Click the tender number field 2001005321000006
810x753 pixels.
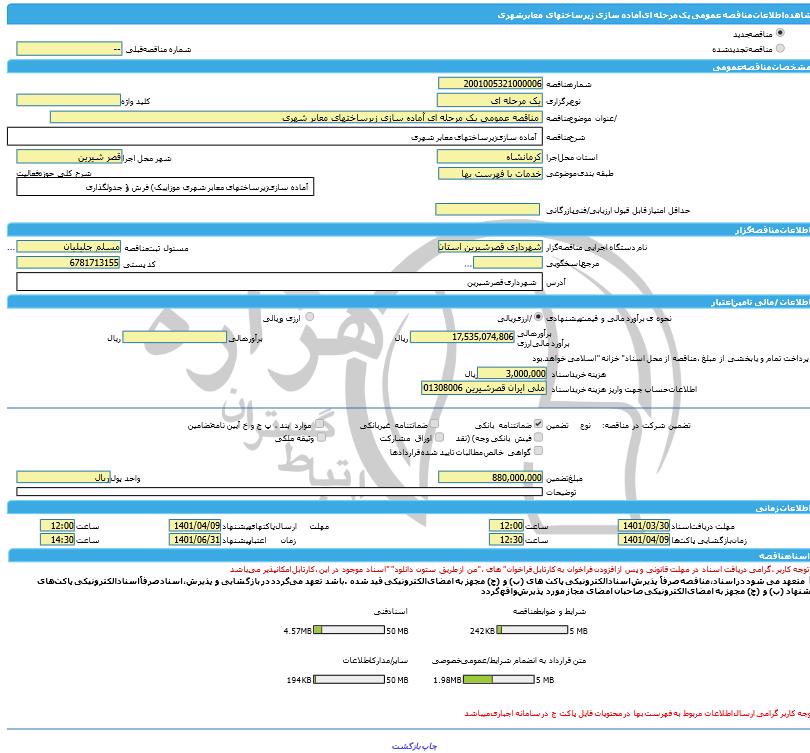point(490,84)
